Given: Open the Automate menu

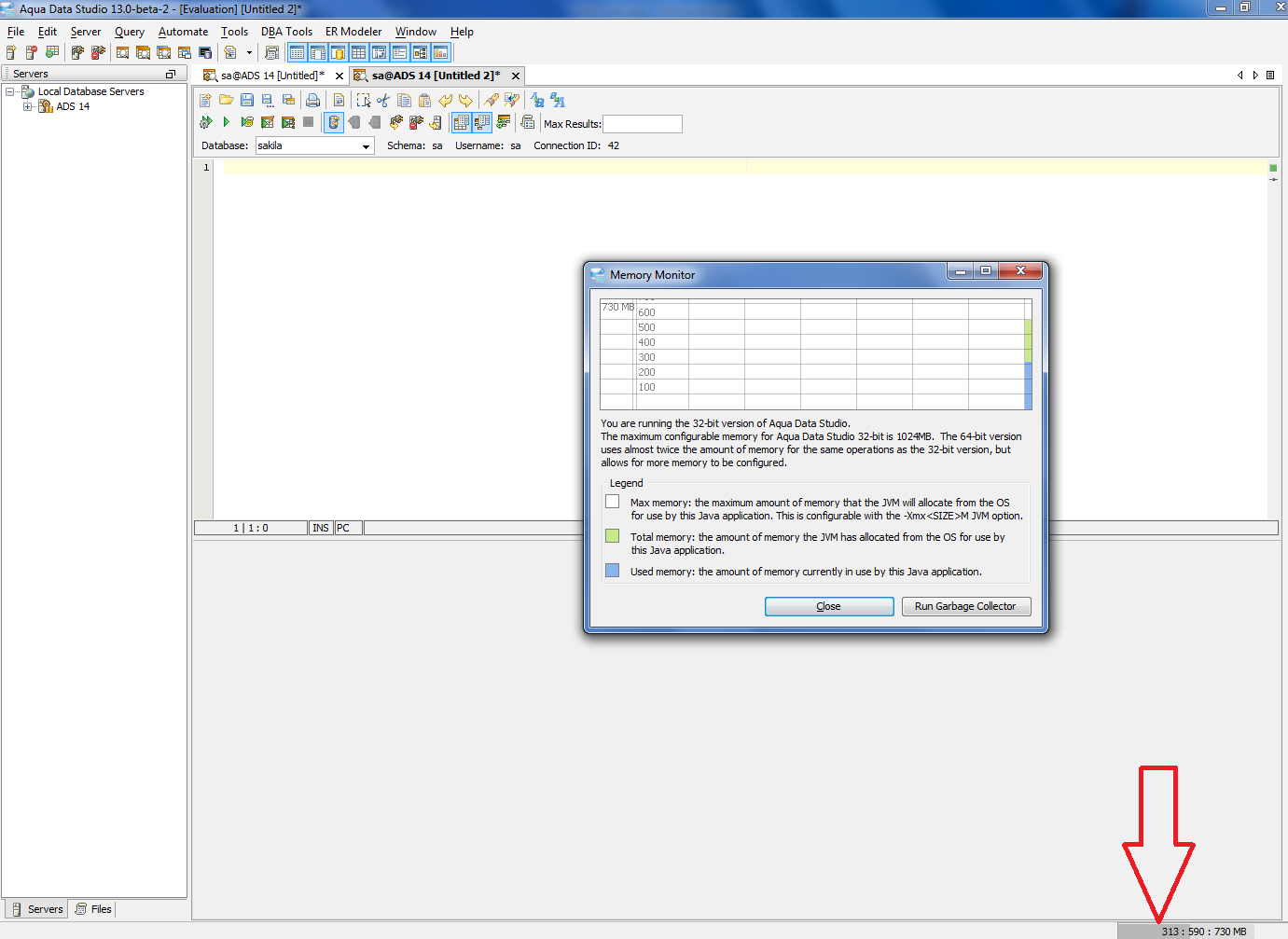Looking at the screenshot, I should pyautogui.click(x=183, y=32).
